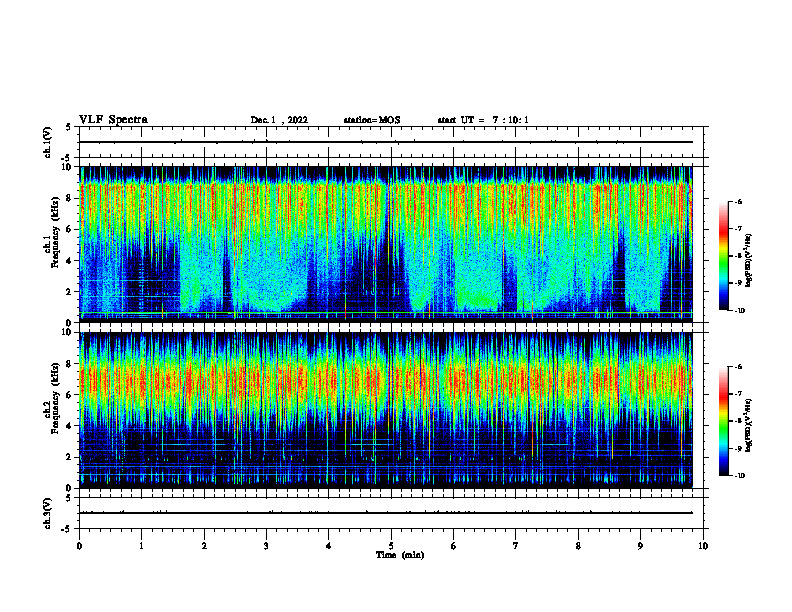Click the "ch.1(V)" axis label
This screenshot has width=792, height=612.
click(x=47, y=142)
